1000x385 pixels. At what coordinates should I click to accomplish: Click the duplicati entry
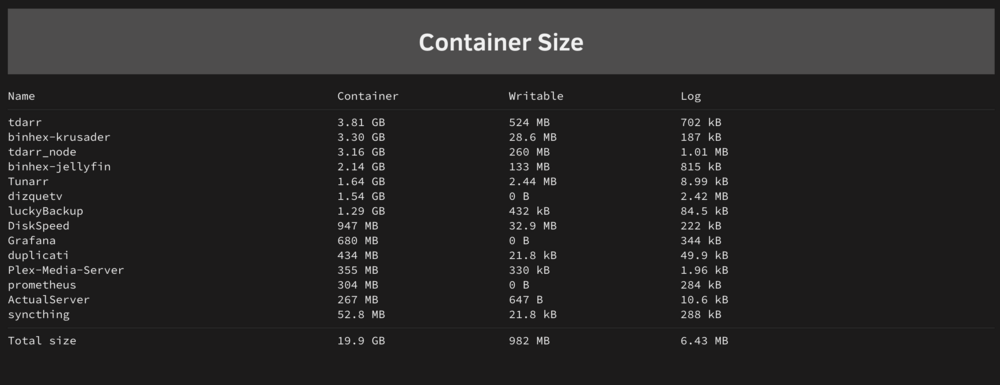coord(38,256)
